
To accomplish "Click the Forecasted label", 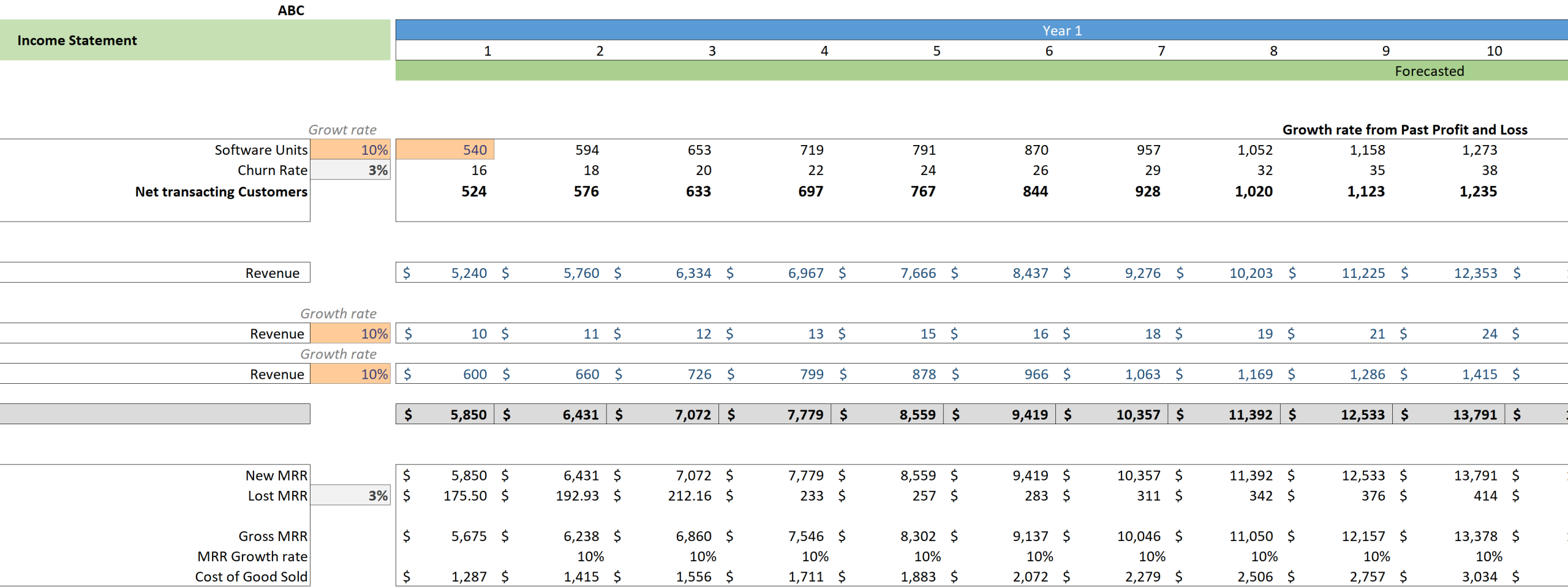I will click(x=1429, y=71).
